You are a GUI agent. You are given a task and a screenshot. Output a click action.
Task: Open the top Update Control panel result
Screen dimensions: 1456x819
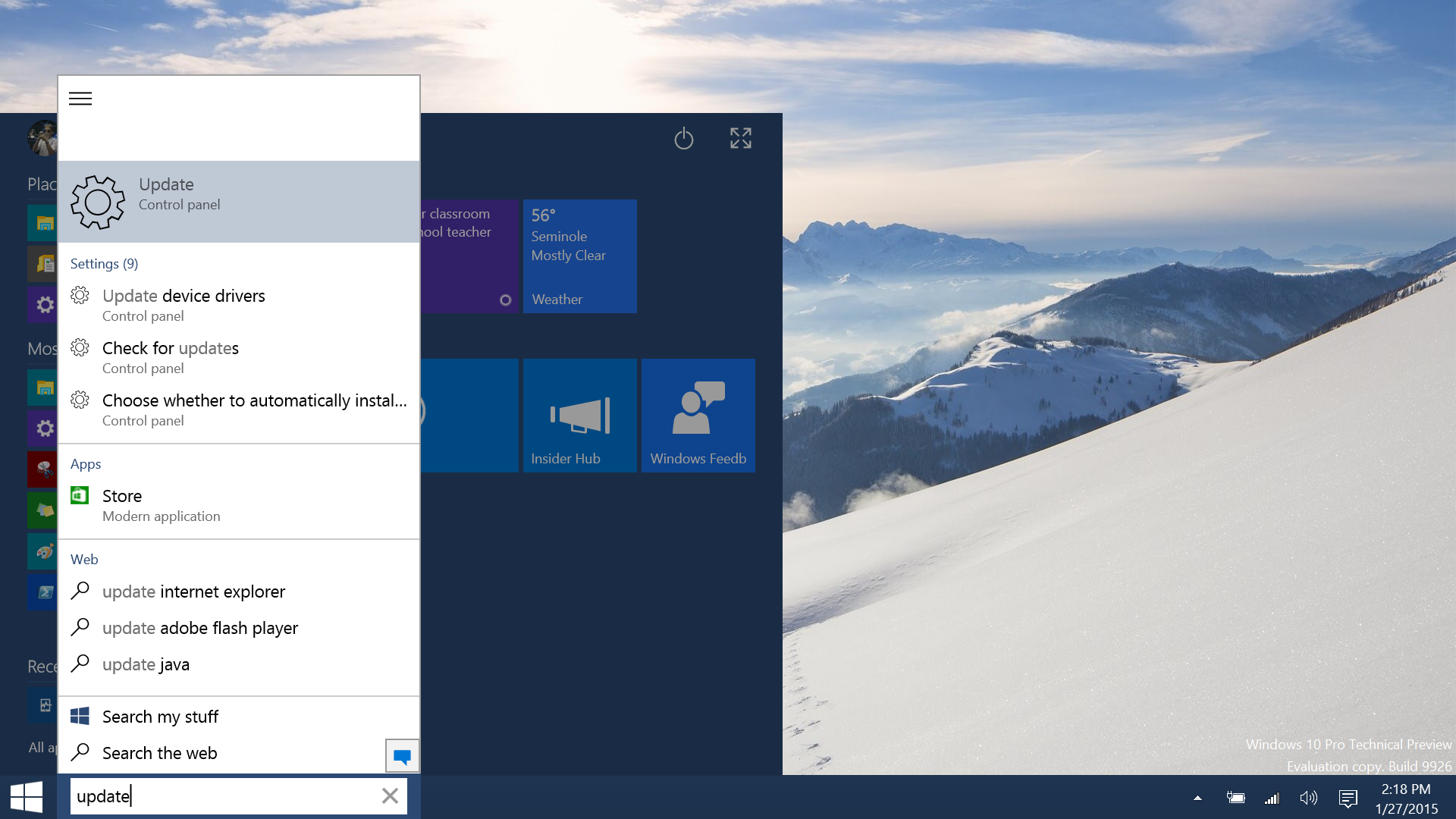(239, 202)
